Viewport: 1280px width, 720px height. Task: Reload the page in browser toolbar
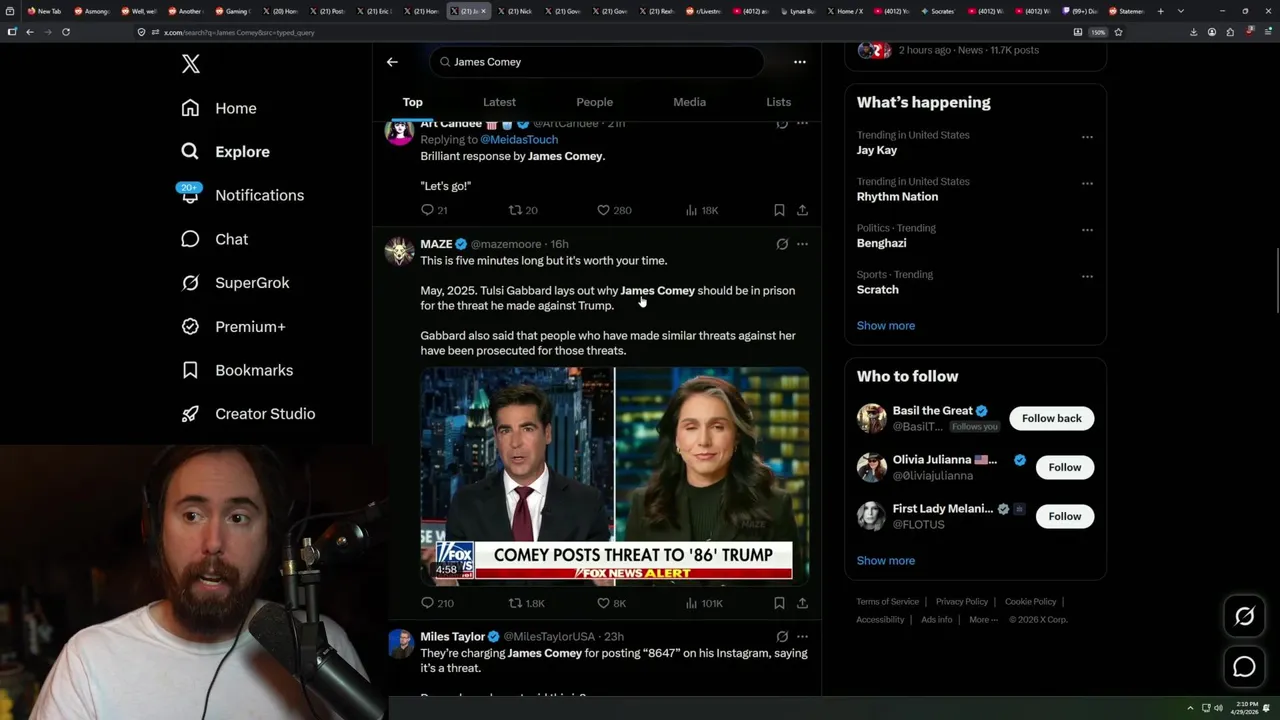click(66, 32)
